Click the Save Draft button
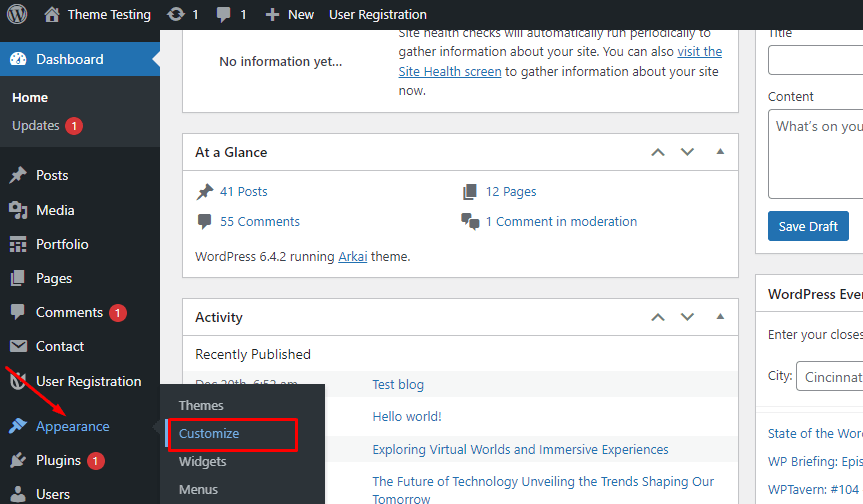 pyautogui.click(x=808, y=226)
